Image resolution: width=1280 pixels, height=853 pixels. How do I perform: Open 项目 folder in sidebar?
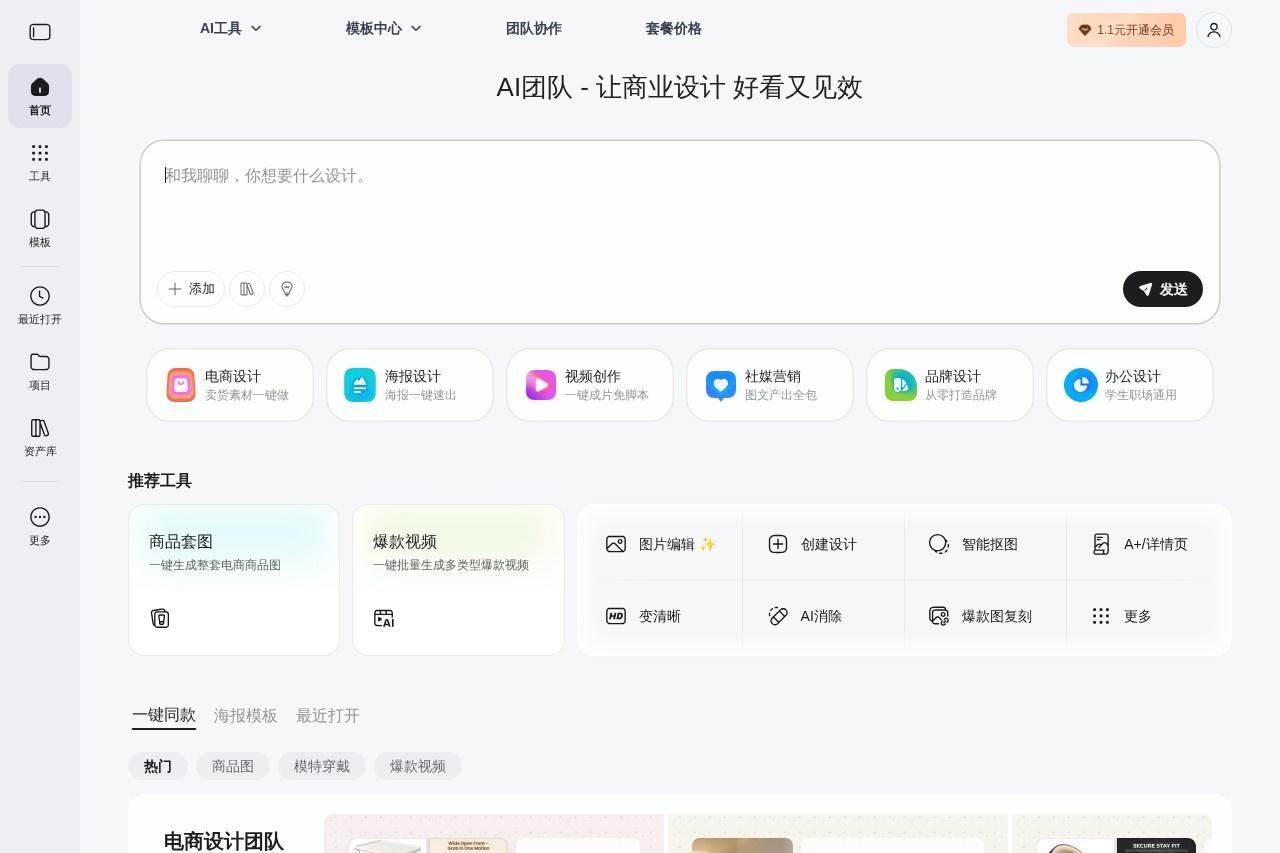(40, 371)
